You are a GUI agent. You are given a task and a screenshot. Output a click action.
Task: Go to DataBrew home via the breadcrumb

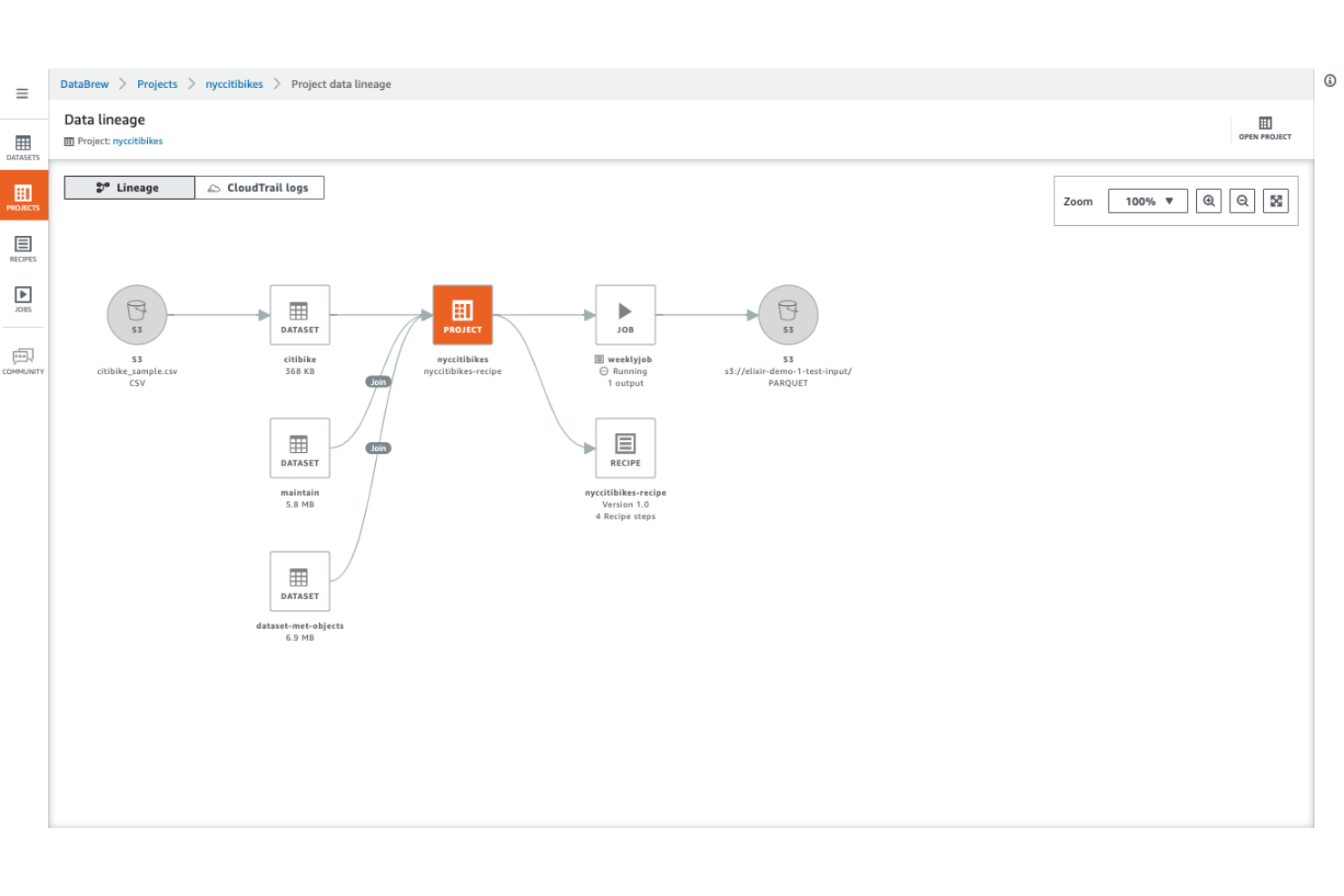point(84,84)
